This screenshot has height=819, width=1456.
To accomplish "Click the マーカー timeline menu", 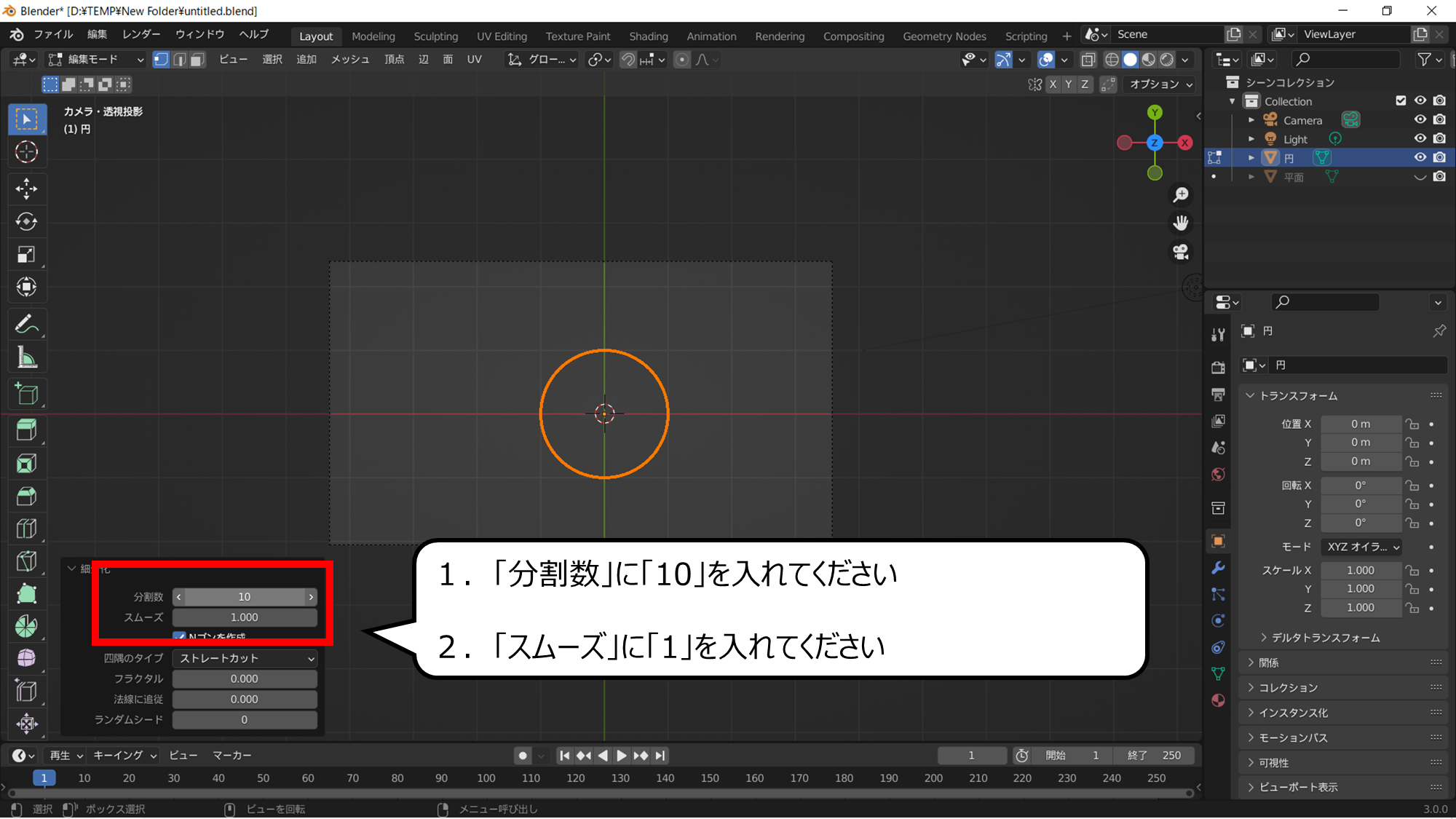I will click(232, 756).
